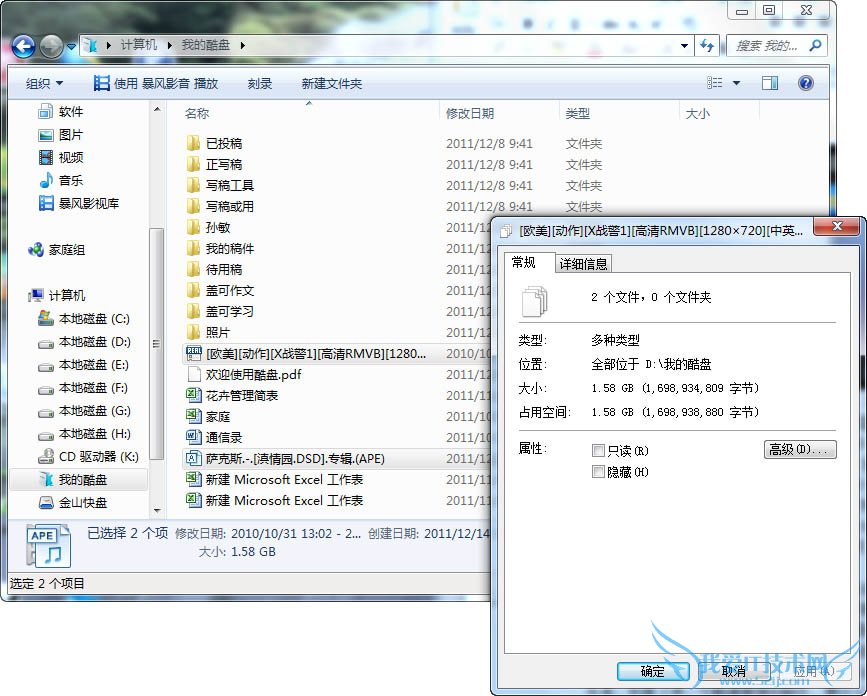Select the 盖可作文 folder icon
The image size is (867, 696).
[193, 290]
